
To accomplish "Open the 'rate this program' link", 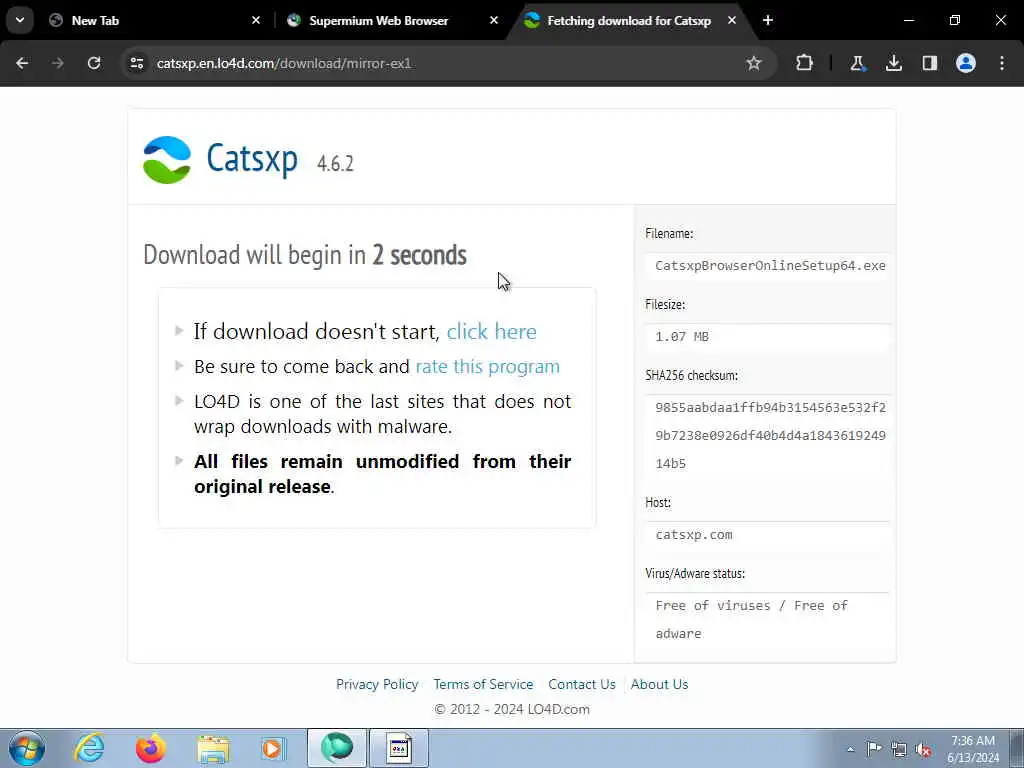I will coord(488,366).
